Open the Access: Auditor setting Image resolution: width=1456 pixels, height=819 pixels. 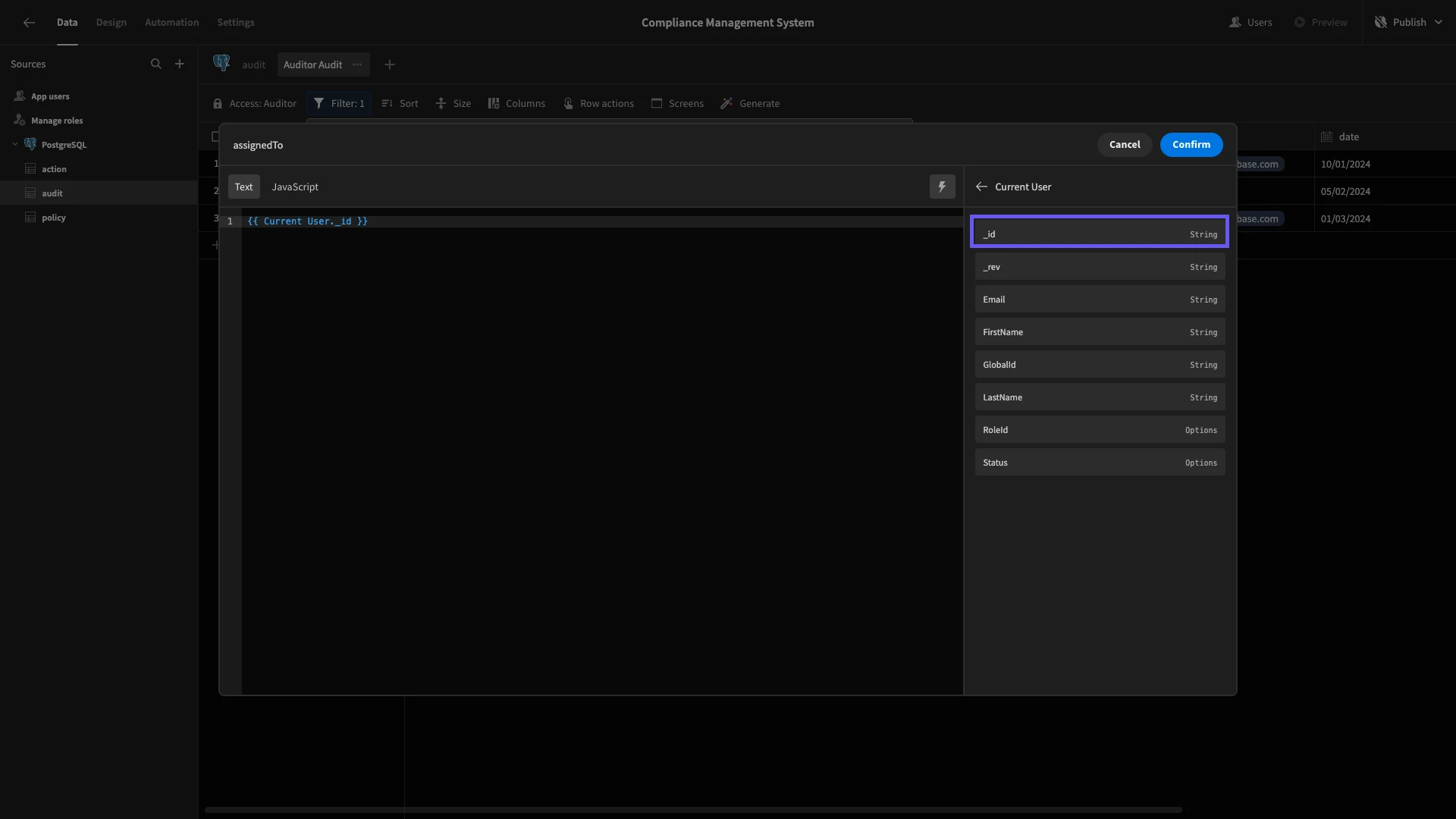click(x=255, y=104)
